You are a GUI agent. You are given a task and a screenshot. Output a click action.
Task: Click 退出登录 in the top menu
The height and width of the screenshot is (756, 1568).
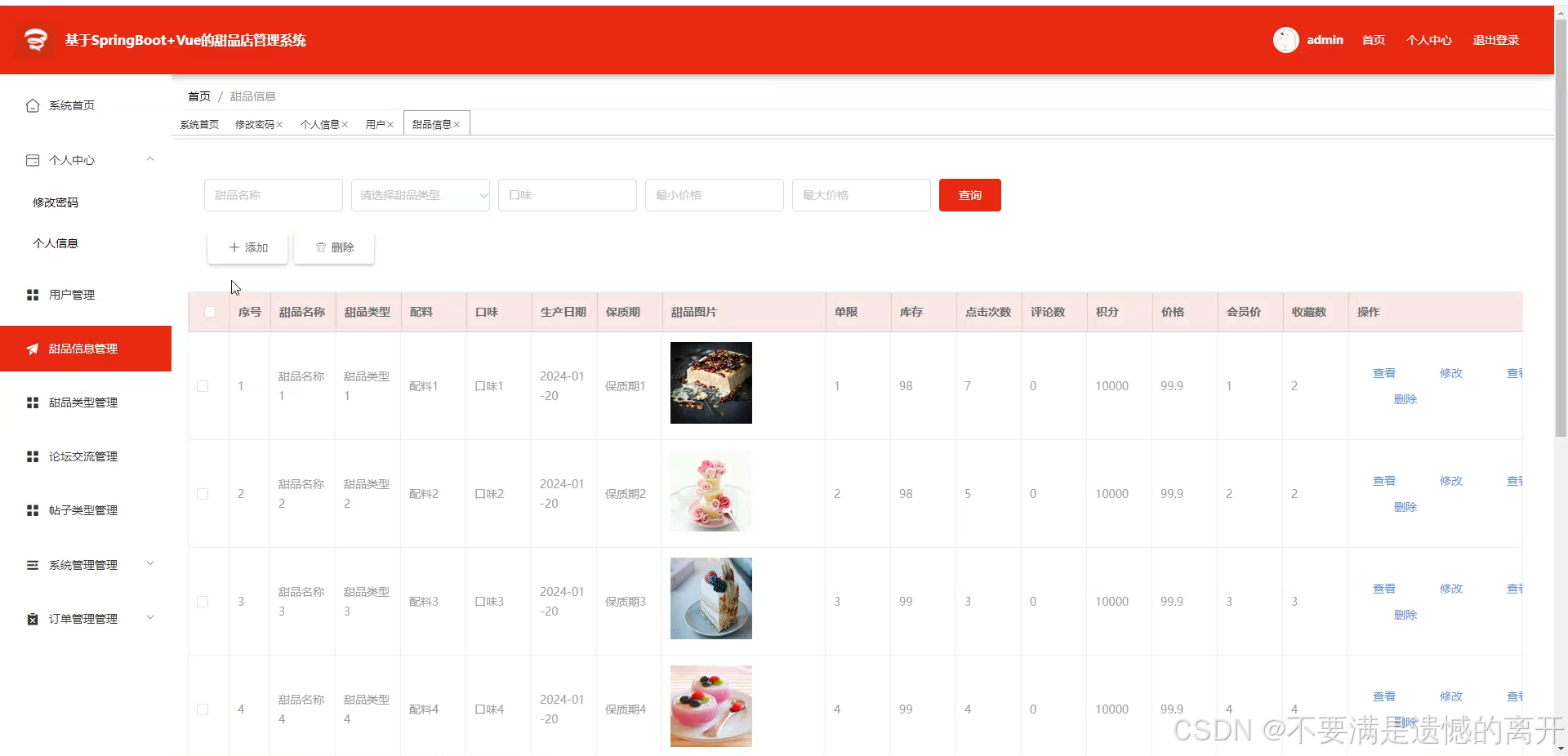[1495, 39]
